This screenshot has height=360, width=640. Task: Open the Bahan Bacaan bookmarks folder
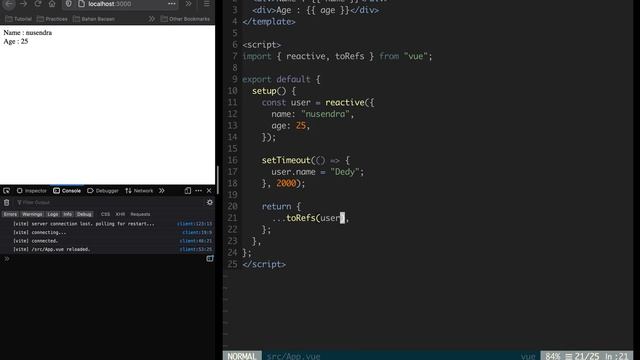pos(94,19)
